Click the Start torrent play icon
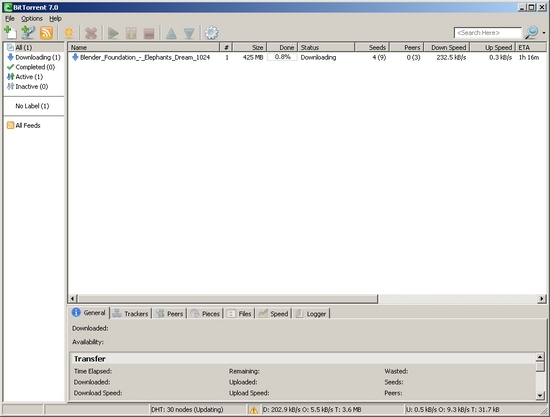The image size is (550, 417). [113, 33]
